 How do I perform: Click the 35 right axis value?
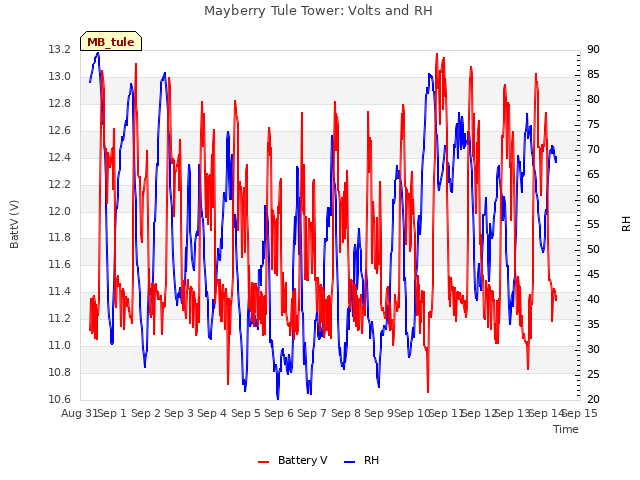pos(593,324)
